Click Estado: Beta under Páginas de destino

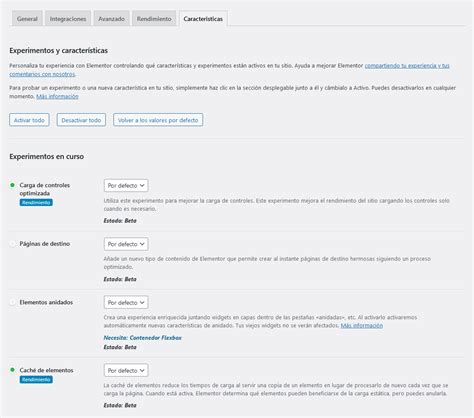120,279
